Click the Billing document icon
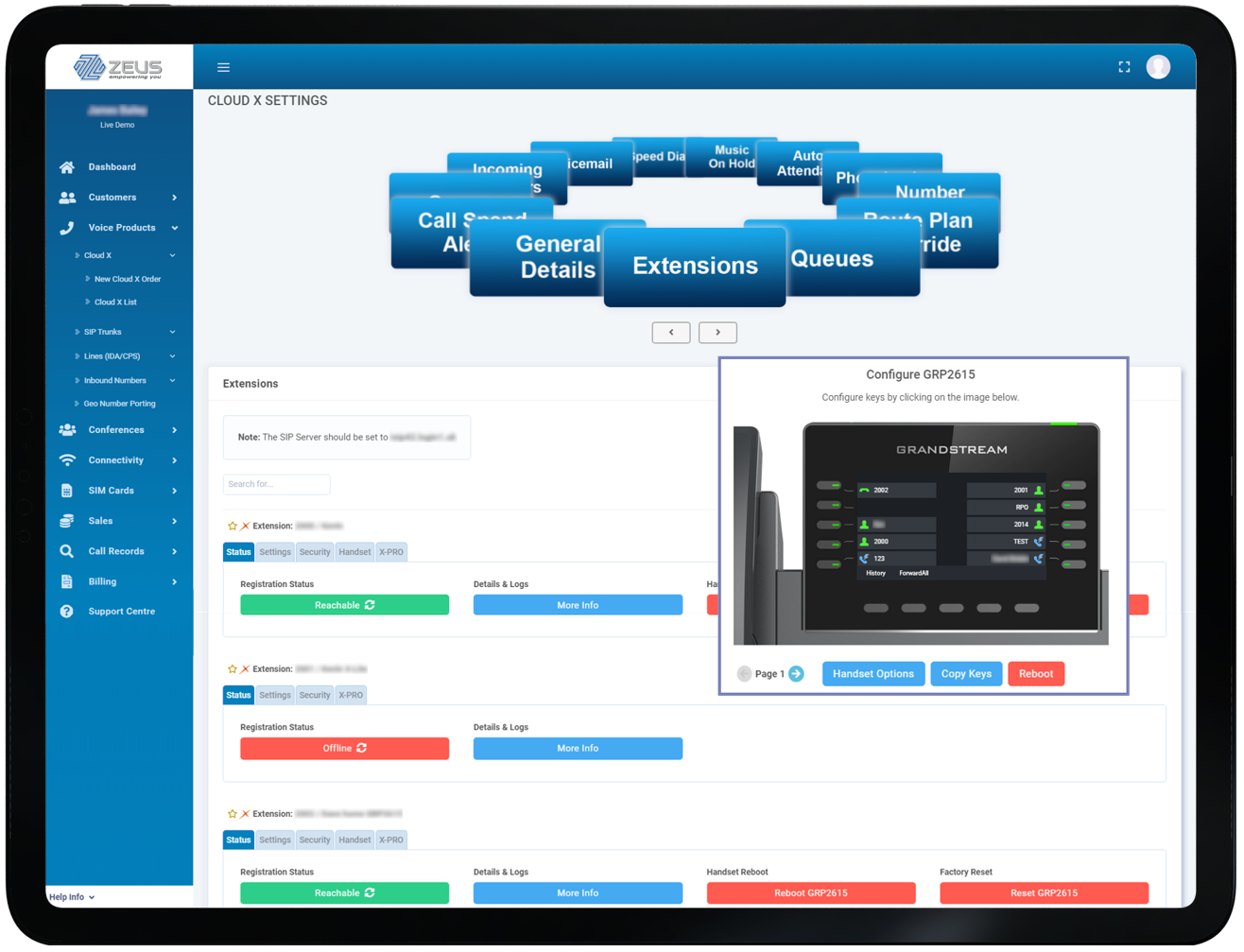Screen dimensions: 1244x952 click(x=66, y=581)
